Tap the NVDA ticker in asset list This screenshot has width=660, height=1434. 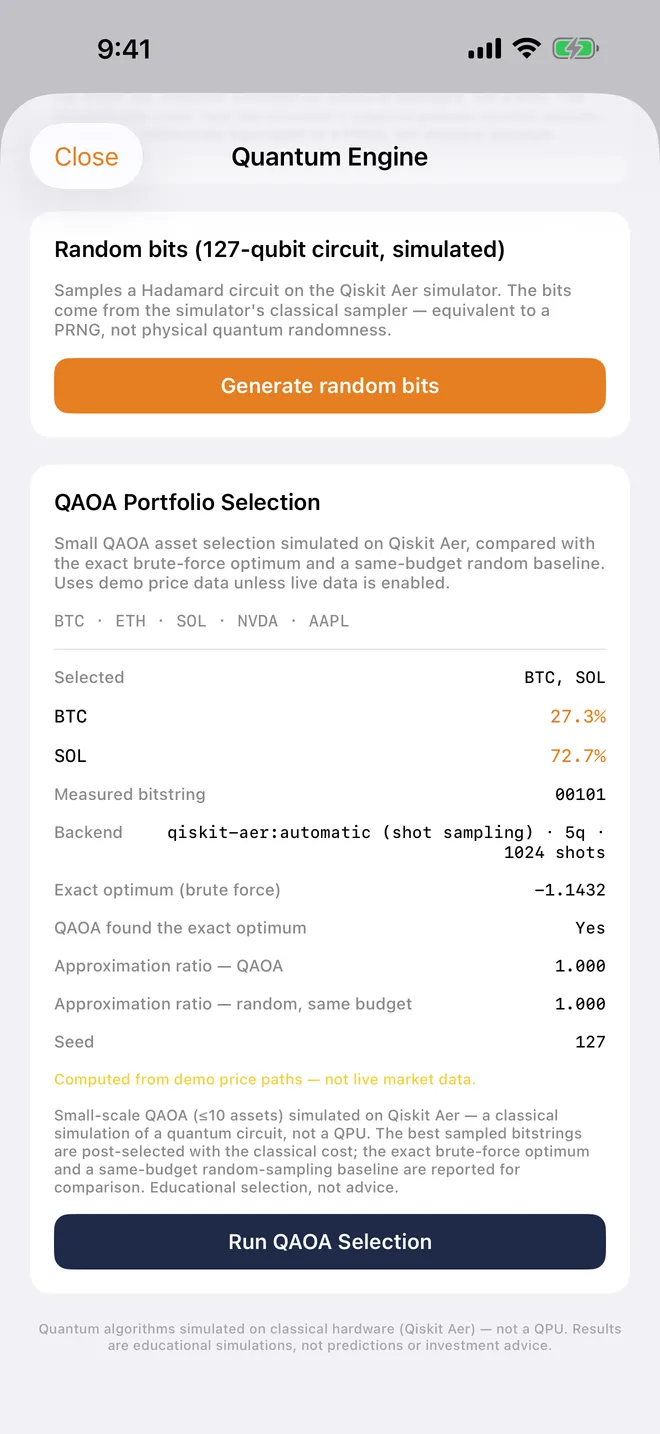[x=257, y=621]
